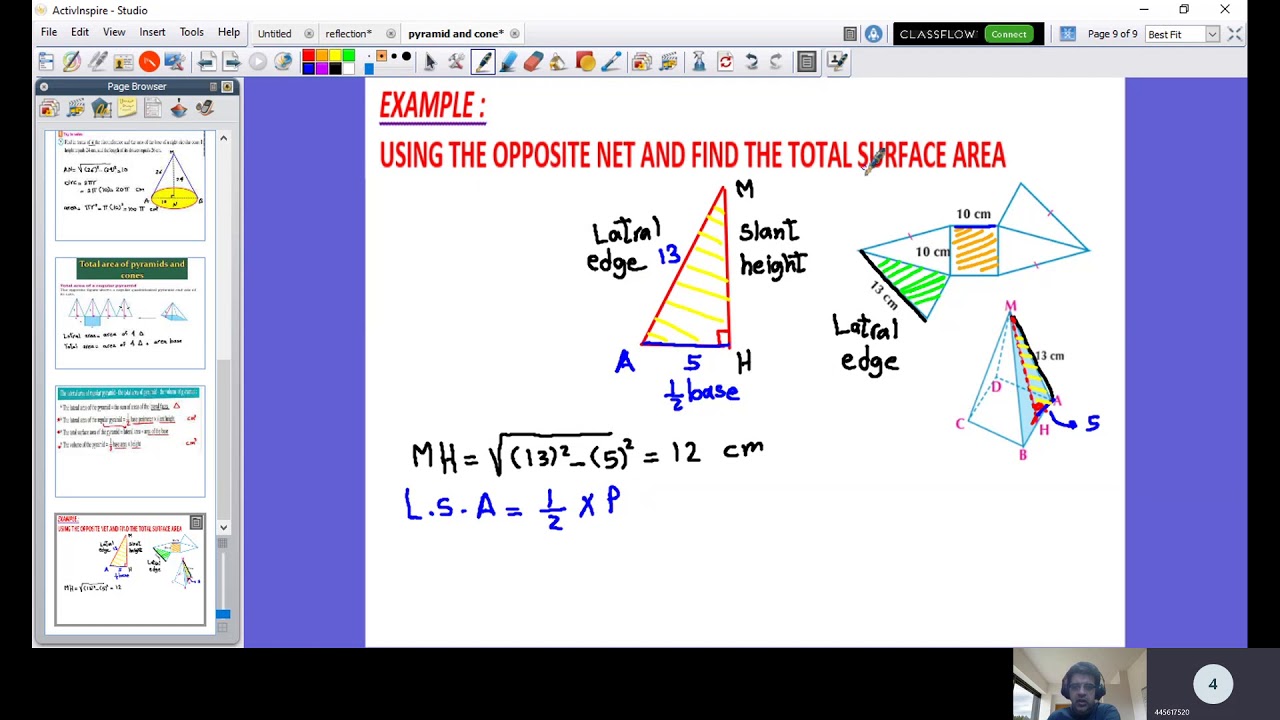Toggle the Page Browser pin icon
This screenshot has height=720, width=1280.
click(228, 87)
